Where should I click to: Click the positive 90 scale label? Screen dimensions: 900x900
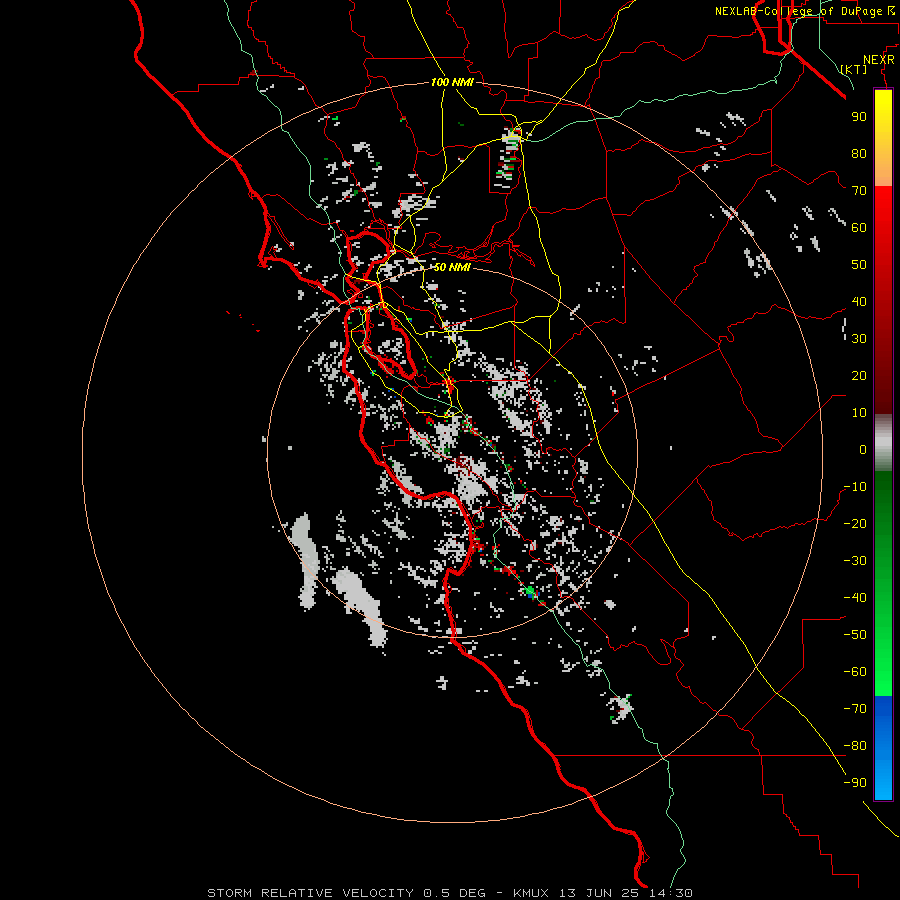tap(859, 117)
